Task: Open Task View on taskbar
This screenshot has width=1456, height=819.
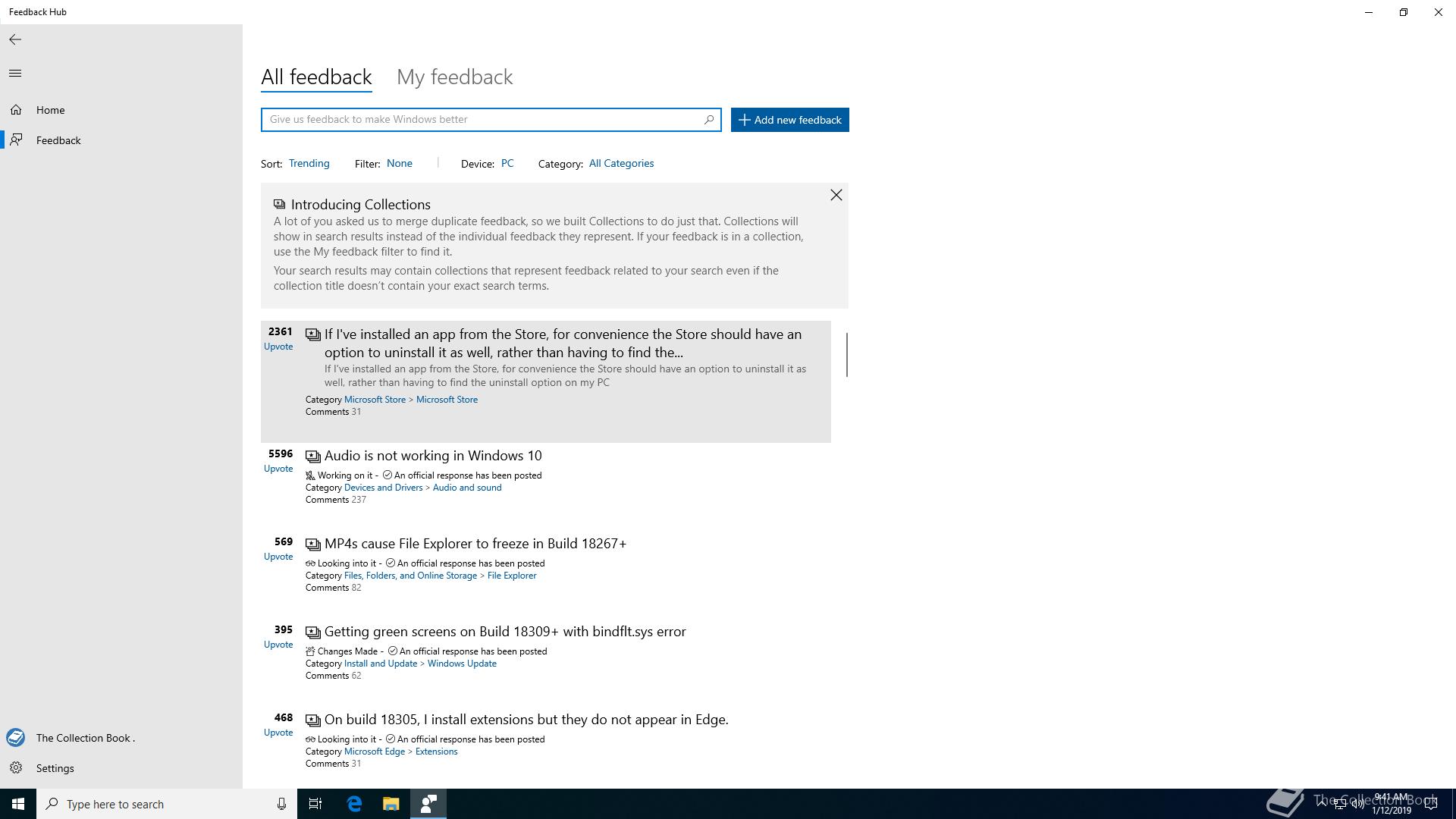Action: point(315,804)
